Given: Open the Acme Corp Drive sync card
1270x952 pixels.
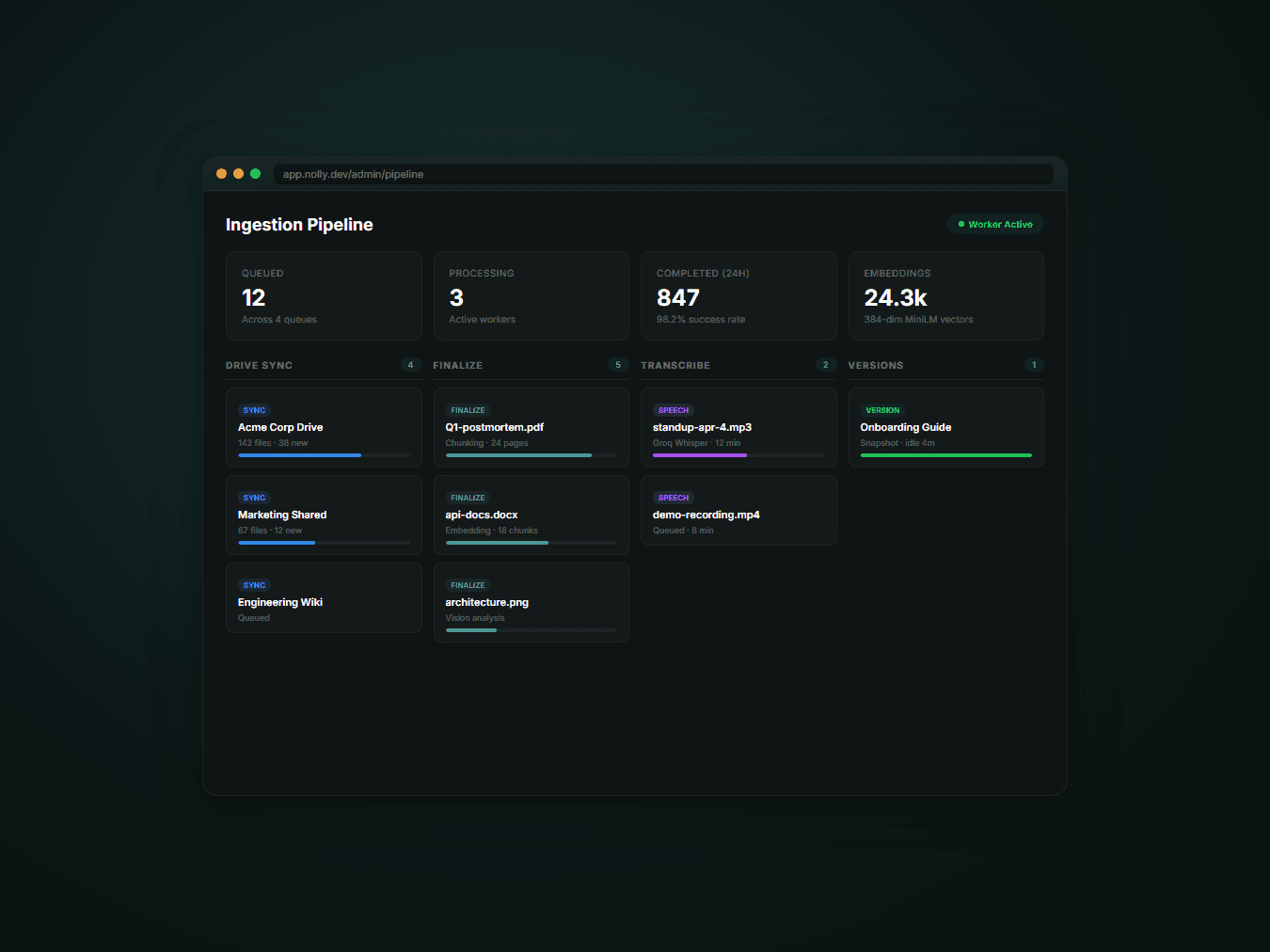Looking at the screenshot, I should coord(324,428).
